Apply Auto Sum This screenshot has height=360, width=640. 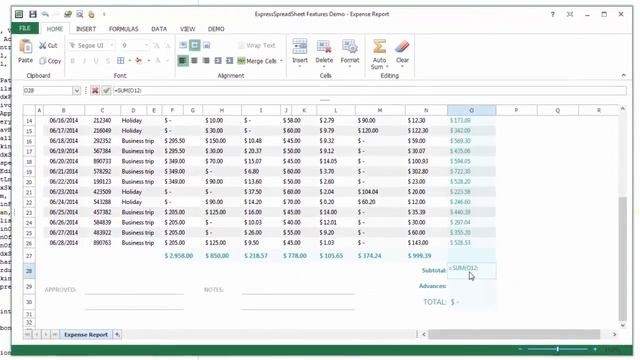click(379, 54)
